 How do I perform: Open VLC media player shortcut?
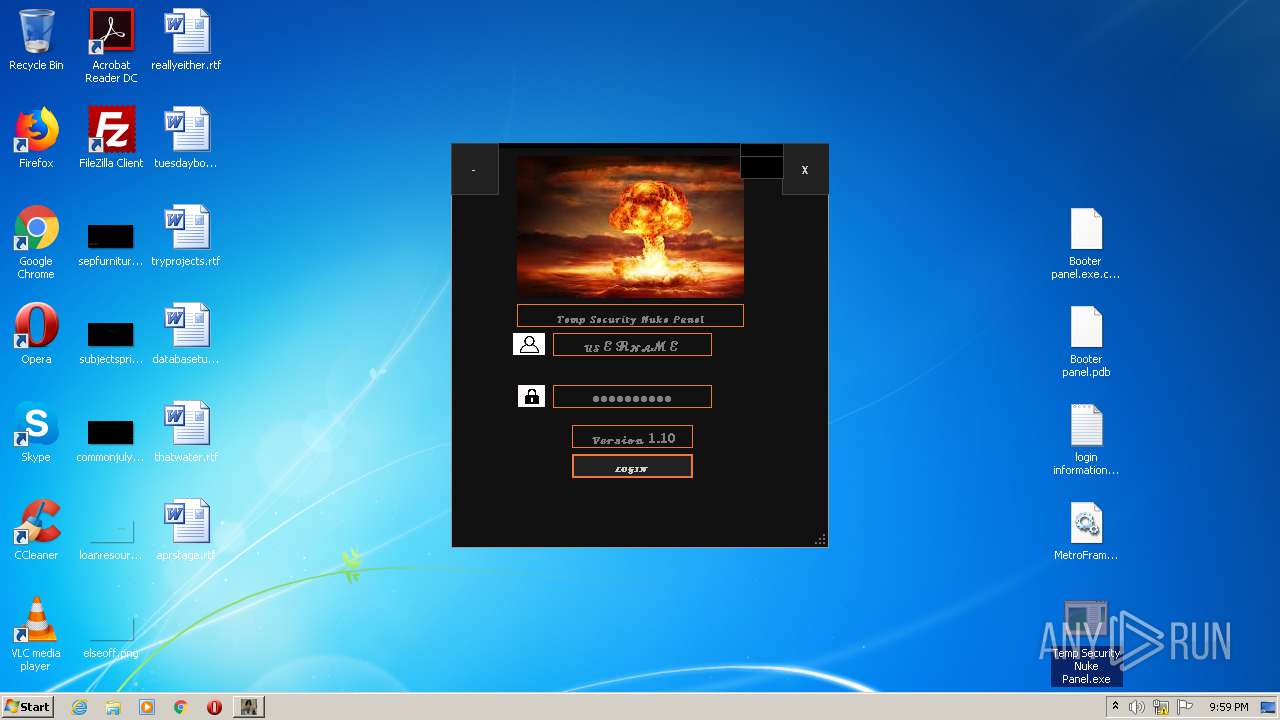click(36, 634)
